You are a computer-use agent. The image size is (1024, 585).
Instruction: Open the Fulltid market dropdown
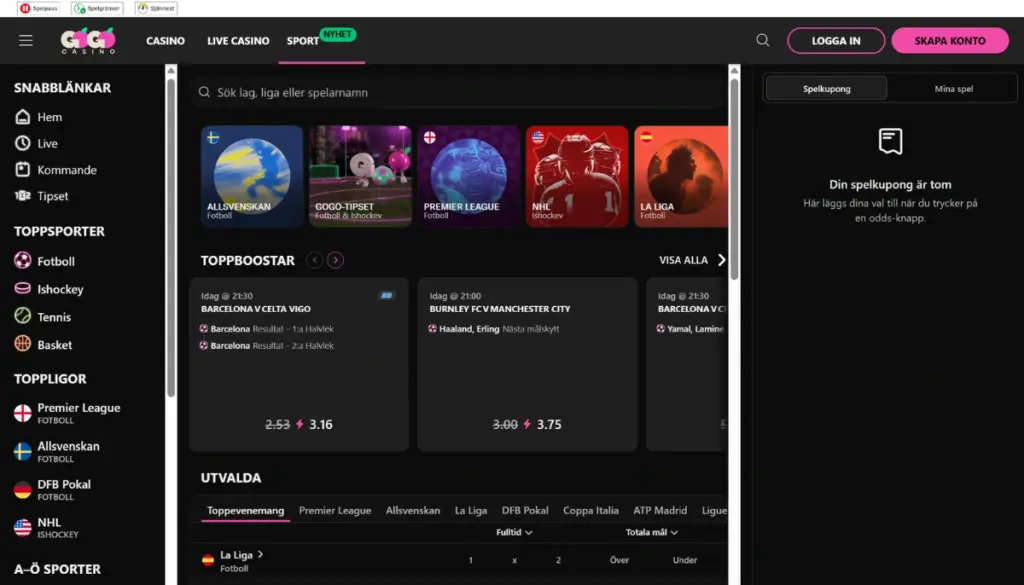click(513, 533)
